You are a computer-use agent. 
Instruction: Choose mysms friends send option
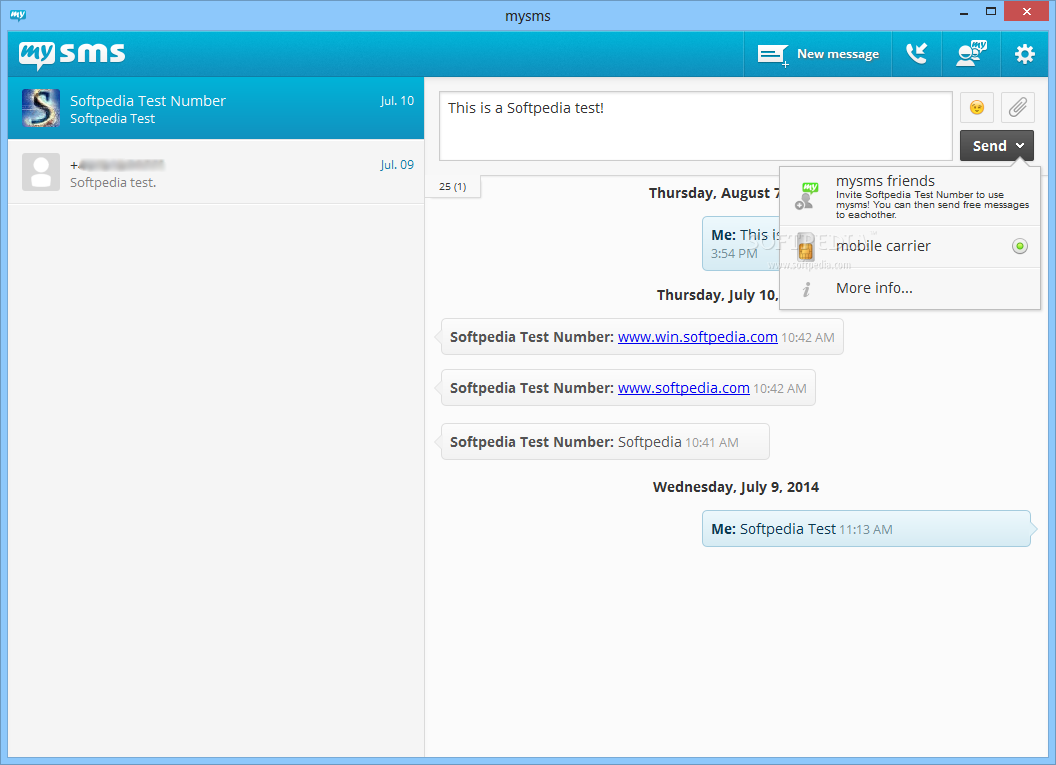click(910, 197)
